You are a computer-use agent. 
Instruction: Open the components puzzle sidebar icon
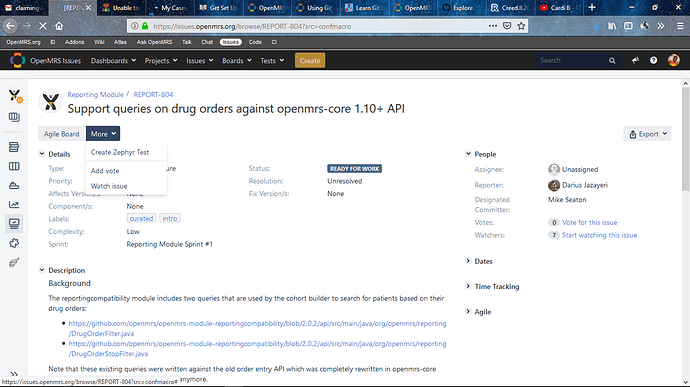click(14, 243)
